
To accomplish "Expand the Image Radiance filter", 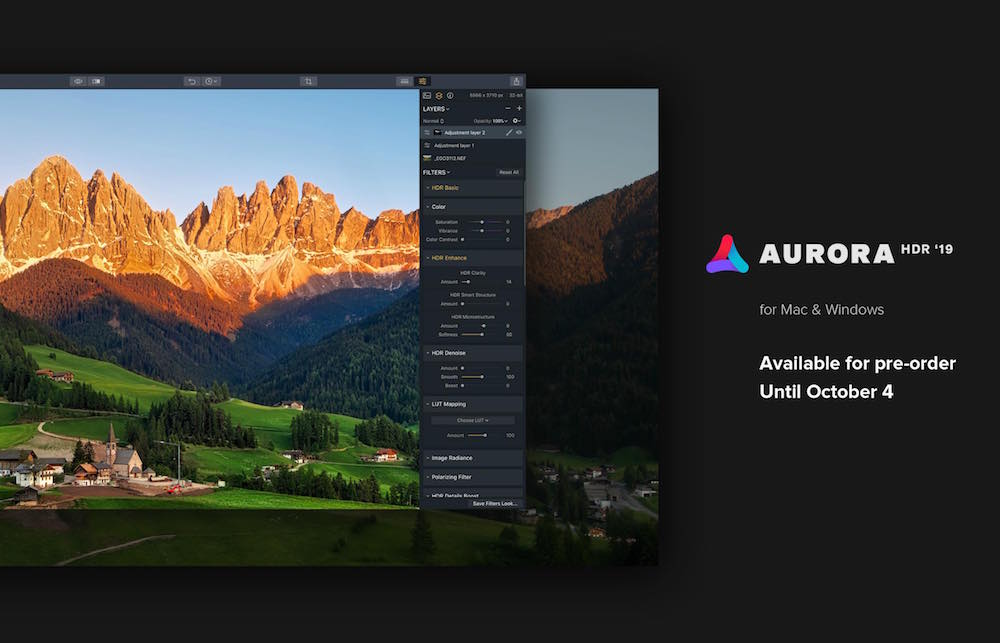I will click(451, 458).
